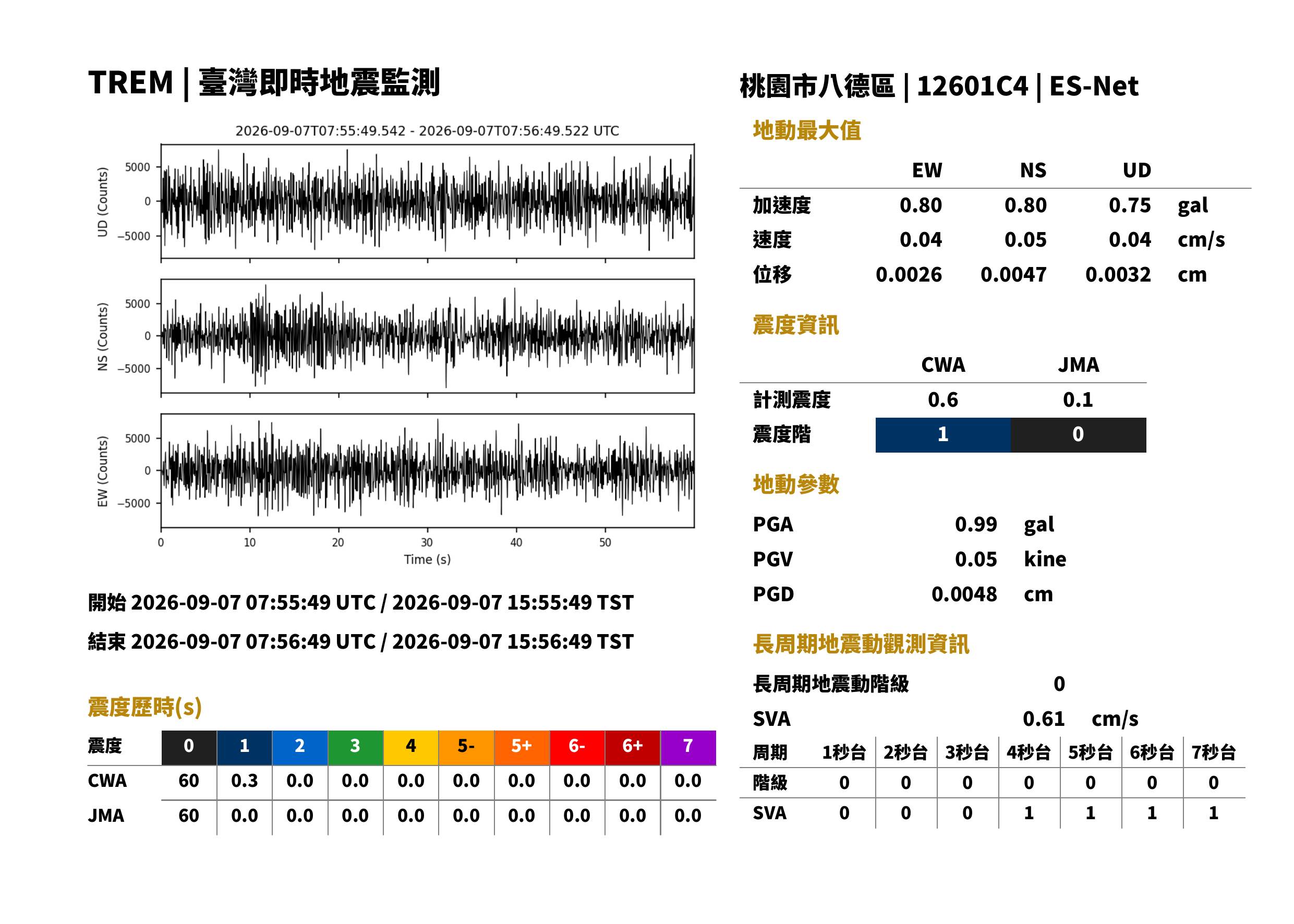Click the TREM 臺灣即時地震監測 title
This screenshot has width=1294, height=924.
tap(264, 83)
